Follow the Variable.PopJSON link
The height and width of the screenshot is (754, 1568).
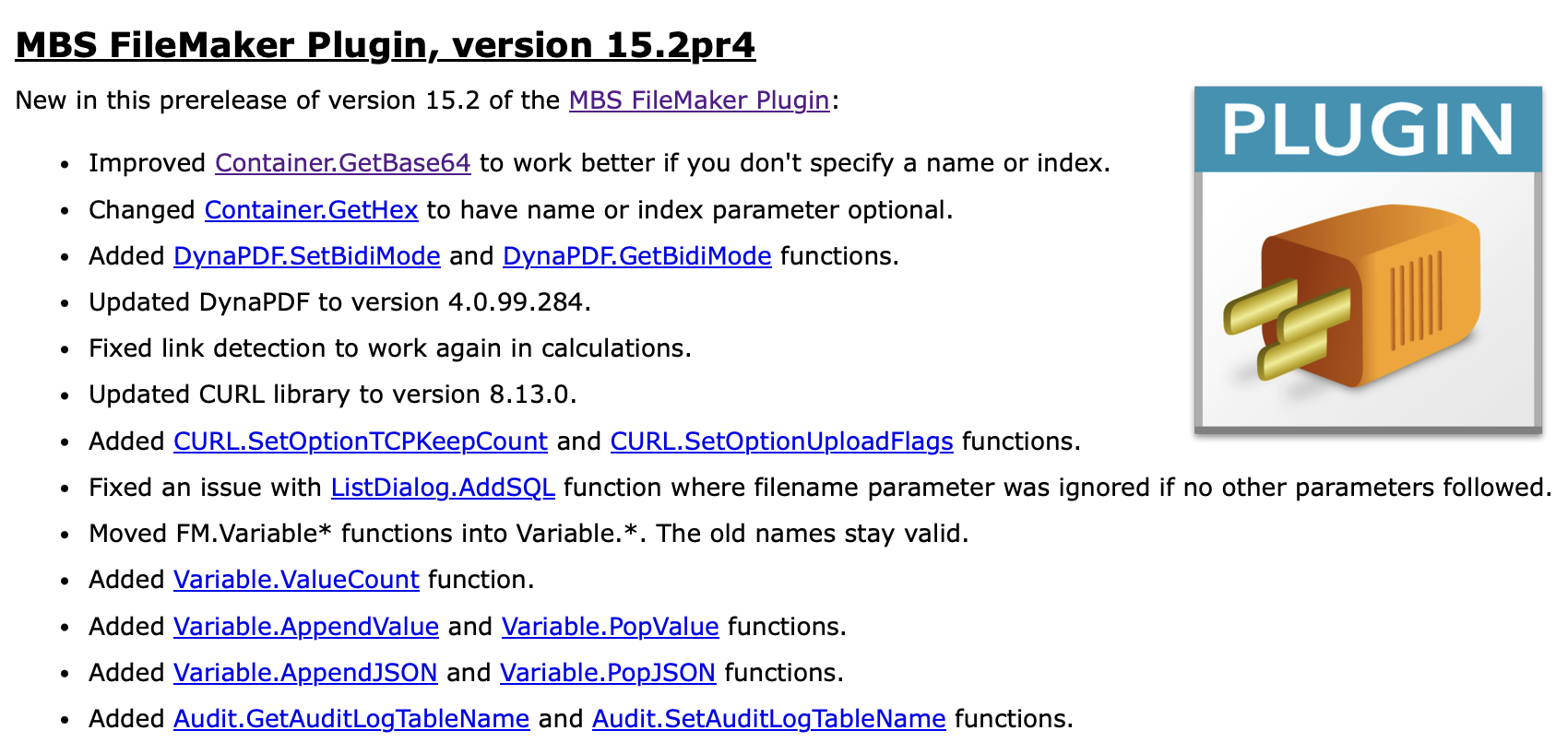point(608,673)
